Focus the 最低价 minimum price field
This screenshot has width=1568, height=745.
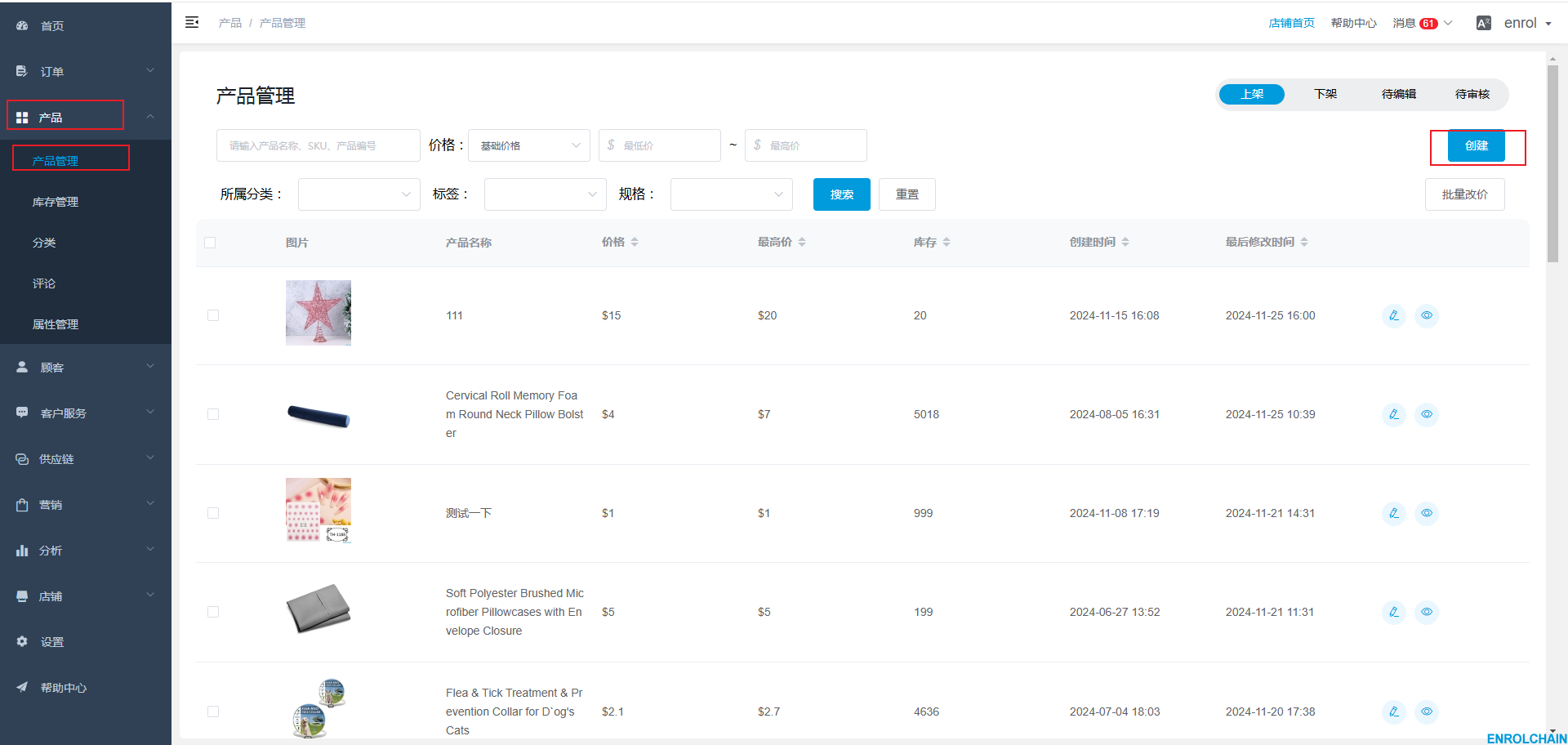pos(660,145)
